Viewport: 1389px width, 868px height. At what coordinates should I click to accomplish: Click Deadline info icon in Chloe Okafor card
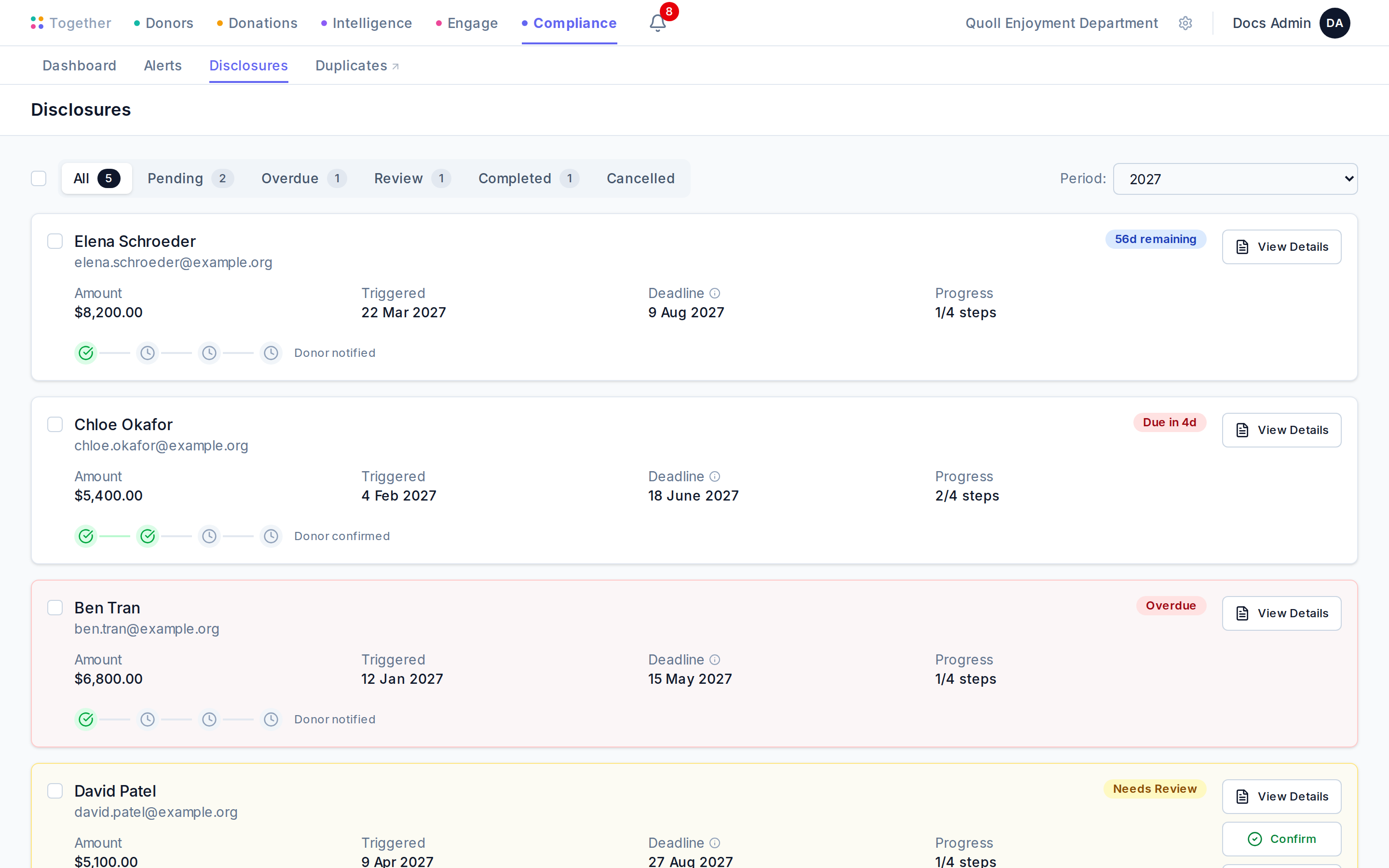(715, 476)
